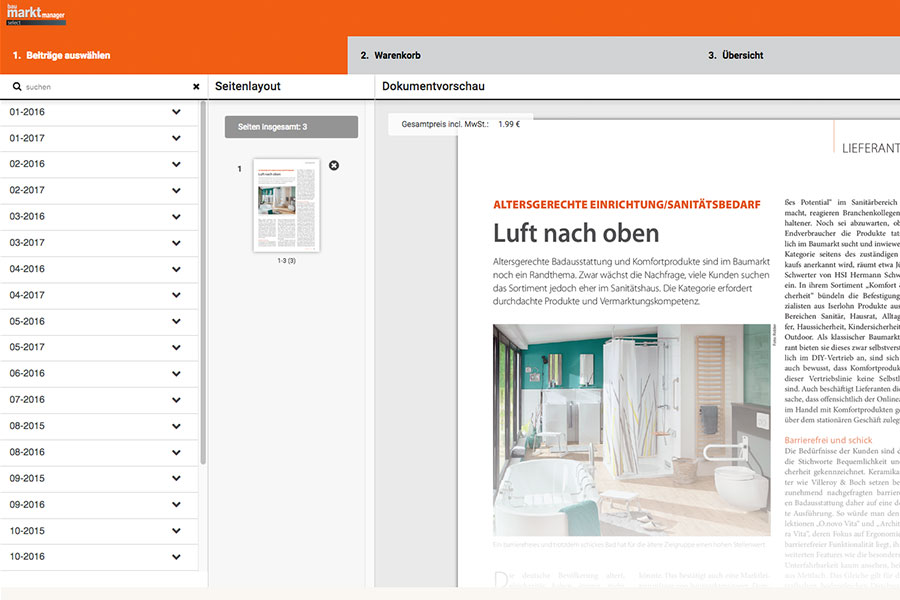Expand the 02-2017 issue chevron
The image size is (900, 600).
coord(176,191)
